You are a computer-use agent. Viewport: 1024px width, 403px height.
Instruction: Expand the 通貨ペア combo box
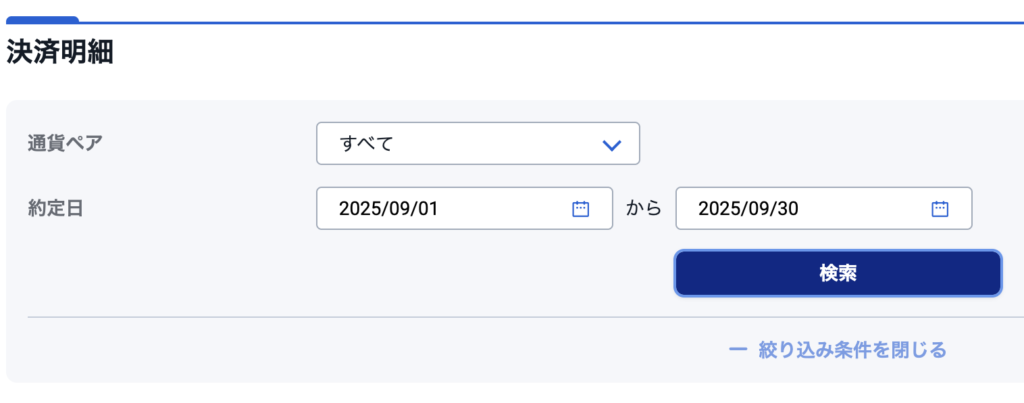[x=477, y=144]
